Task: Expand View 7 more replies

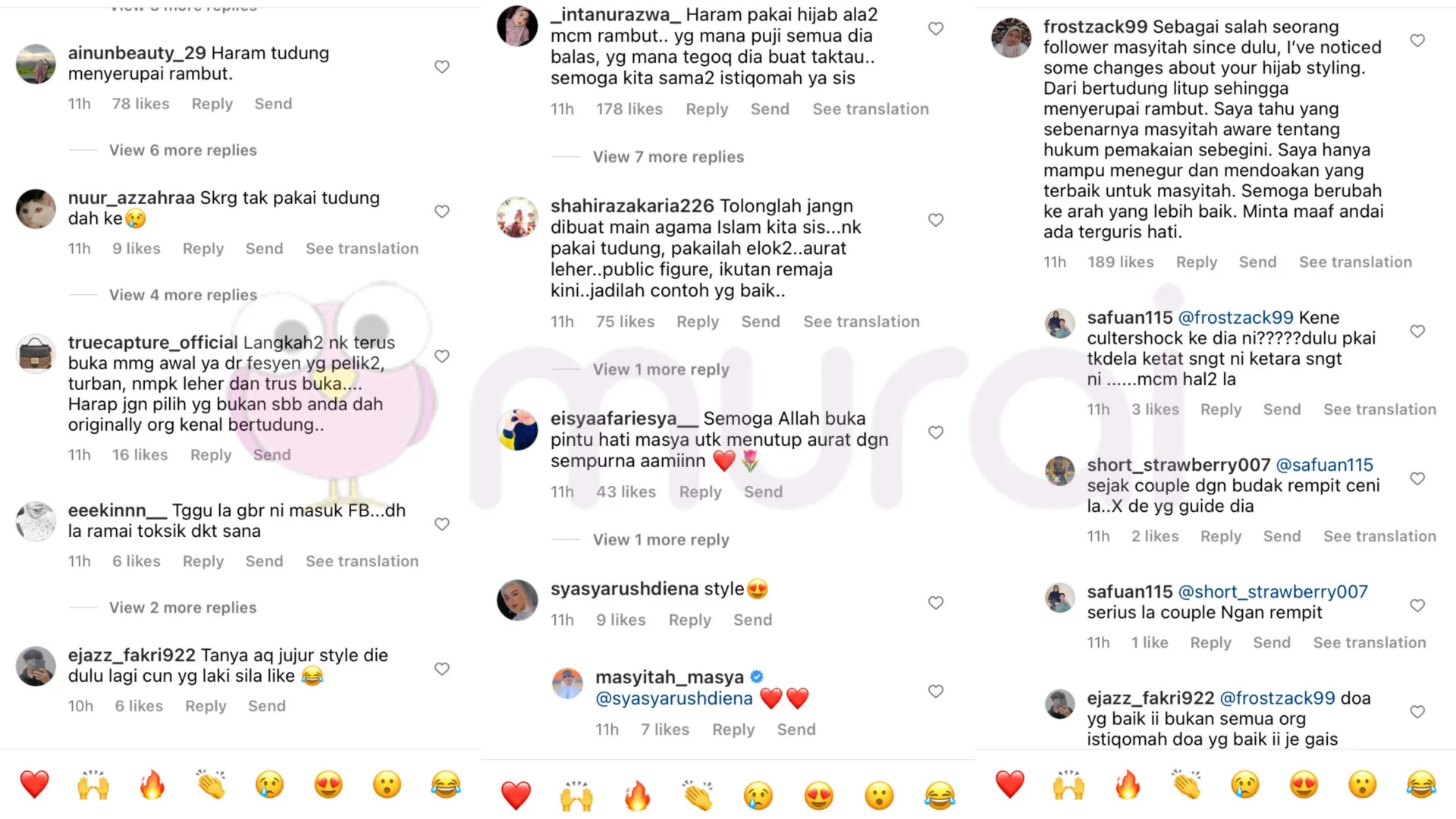Action: [x=668, y=157]
